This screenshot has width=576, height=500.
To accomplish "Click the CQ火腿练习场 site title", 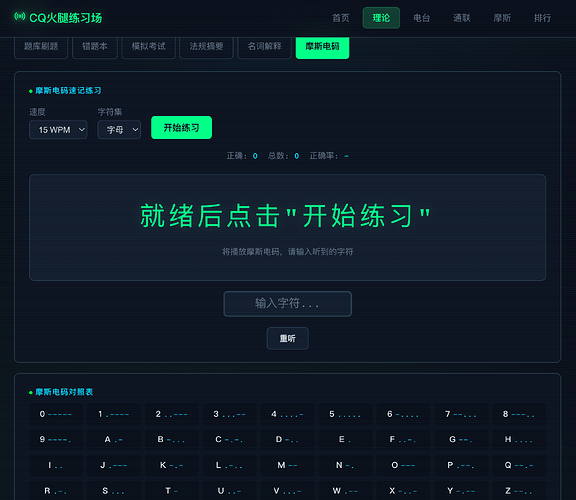I will click(65, 18).
